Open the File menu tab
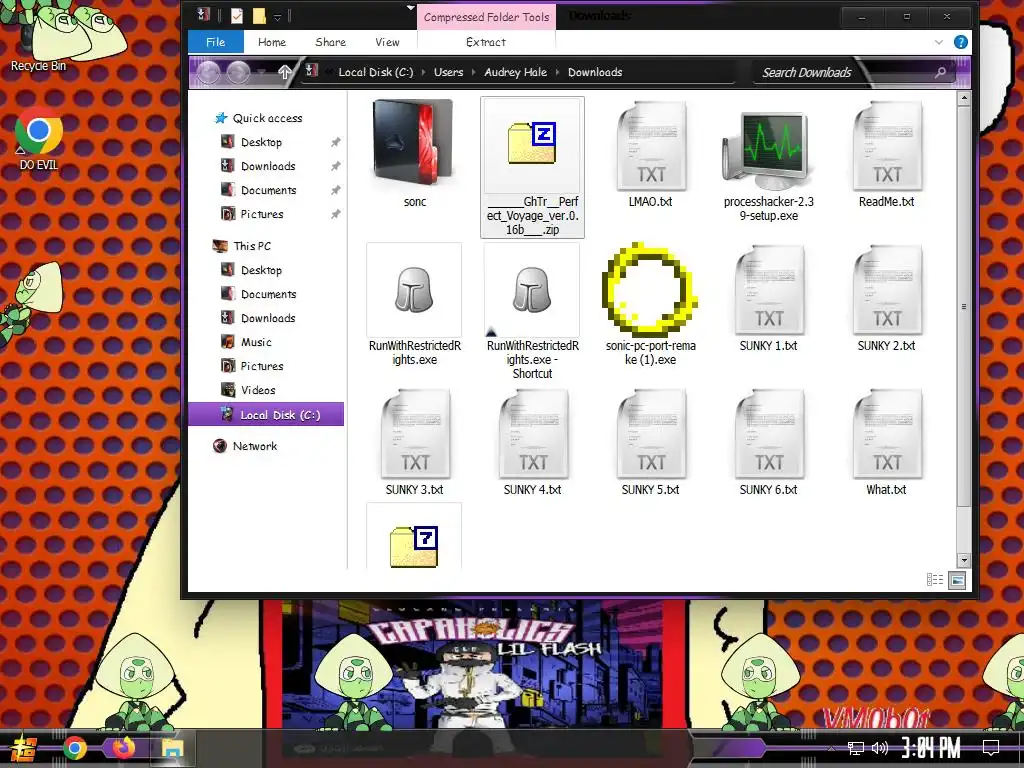 pyautogui.click(x=216, y=42)
